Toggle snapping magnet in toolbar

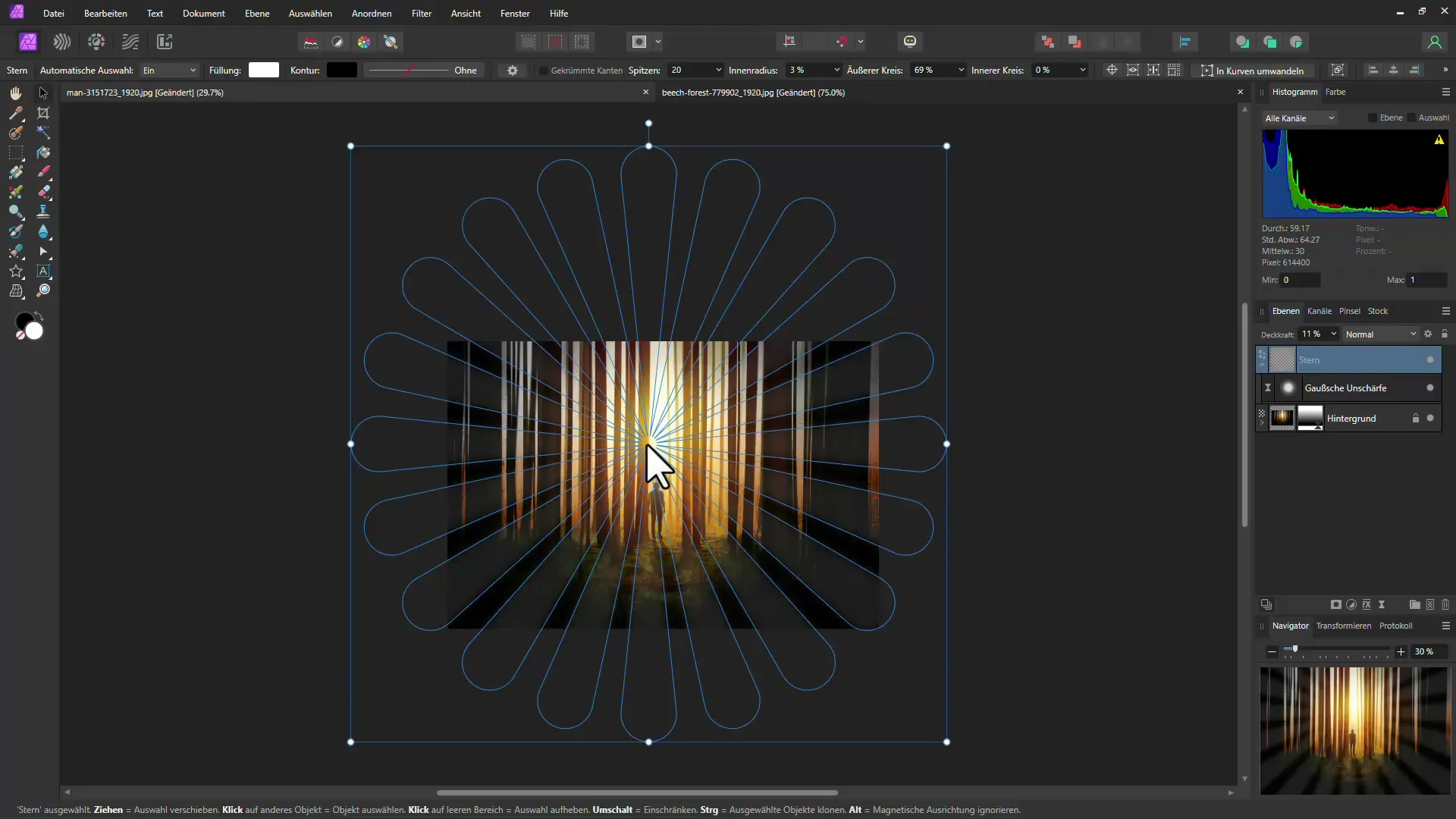click(x=842, y=42)
